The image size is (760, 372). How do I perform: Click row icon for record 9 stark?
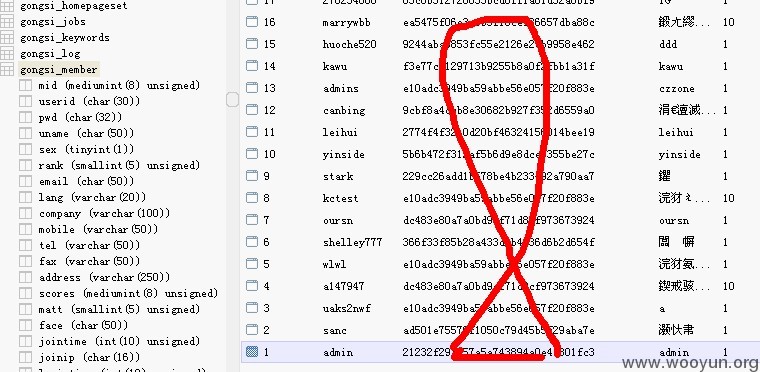point(252,176)
